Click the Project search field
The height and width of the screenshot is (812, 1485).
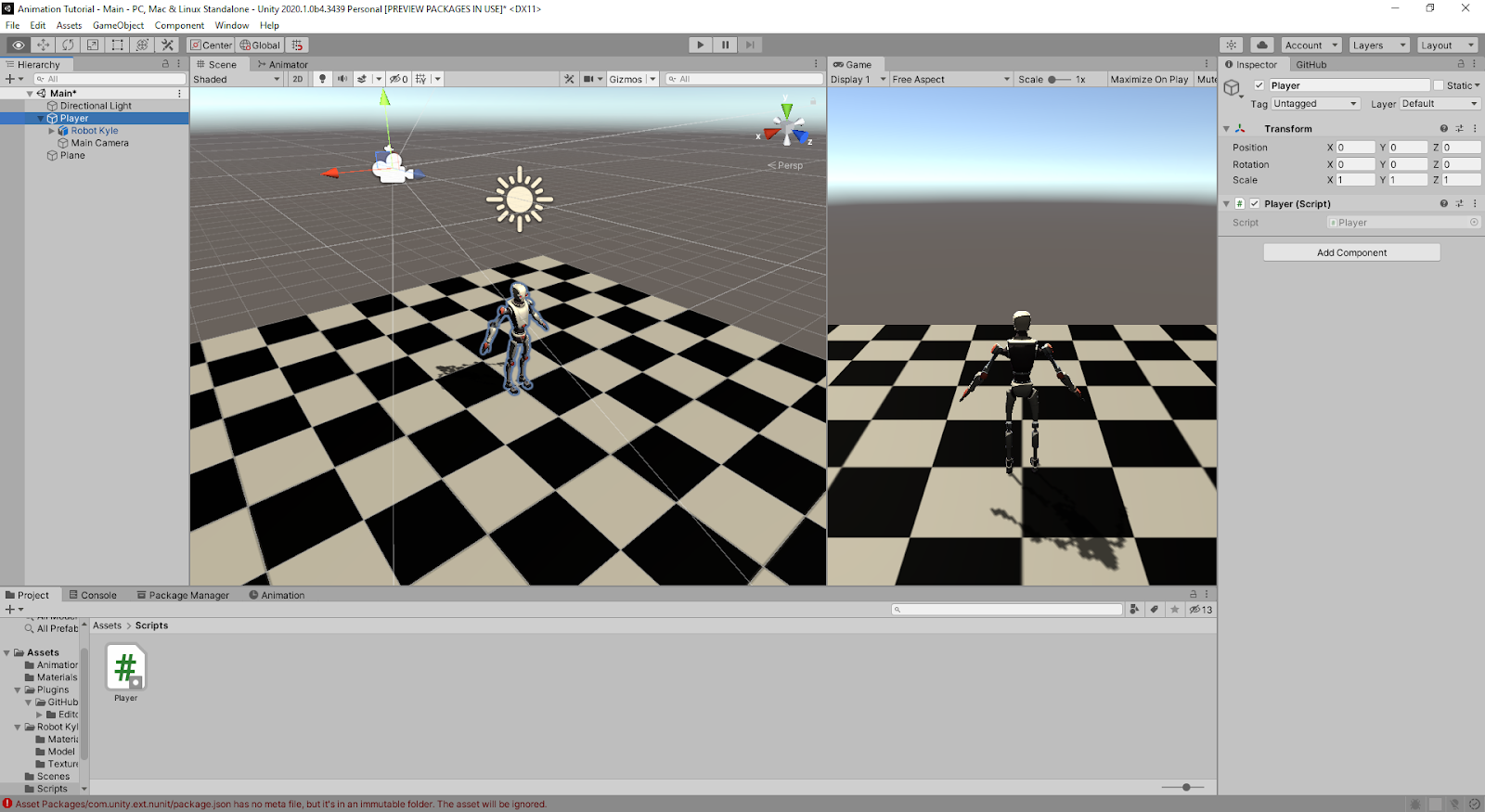click(1007, 610)
